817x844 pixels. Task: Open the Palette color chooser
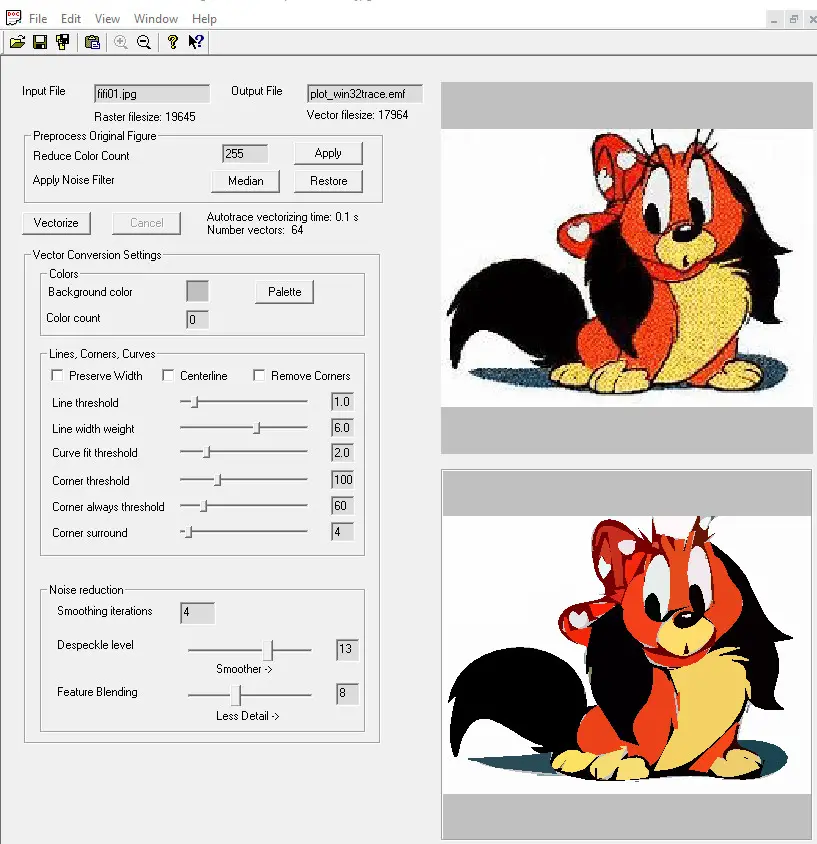tap(284, 292)
